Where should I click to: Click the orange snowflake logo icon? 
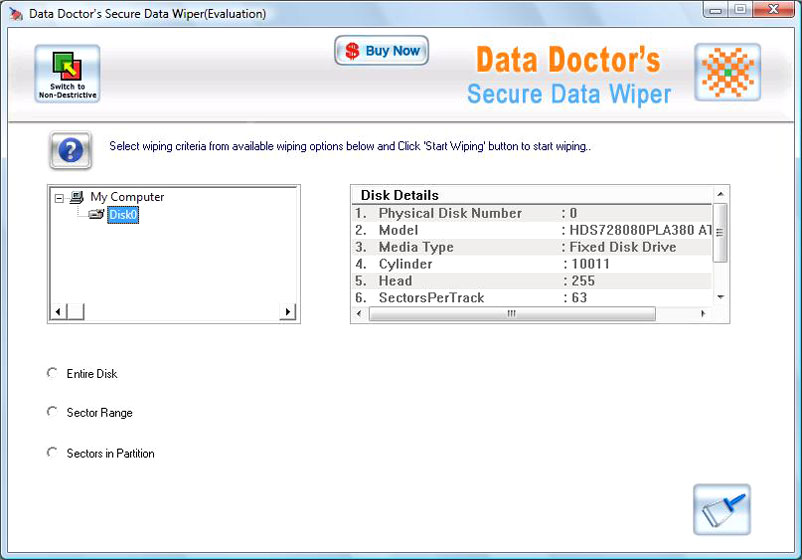[727, 72]
